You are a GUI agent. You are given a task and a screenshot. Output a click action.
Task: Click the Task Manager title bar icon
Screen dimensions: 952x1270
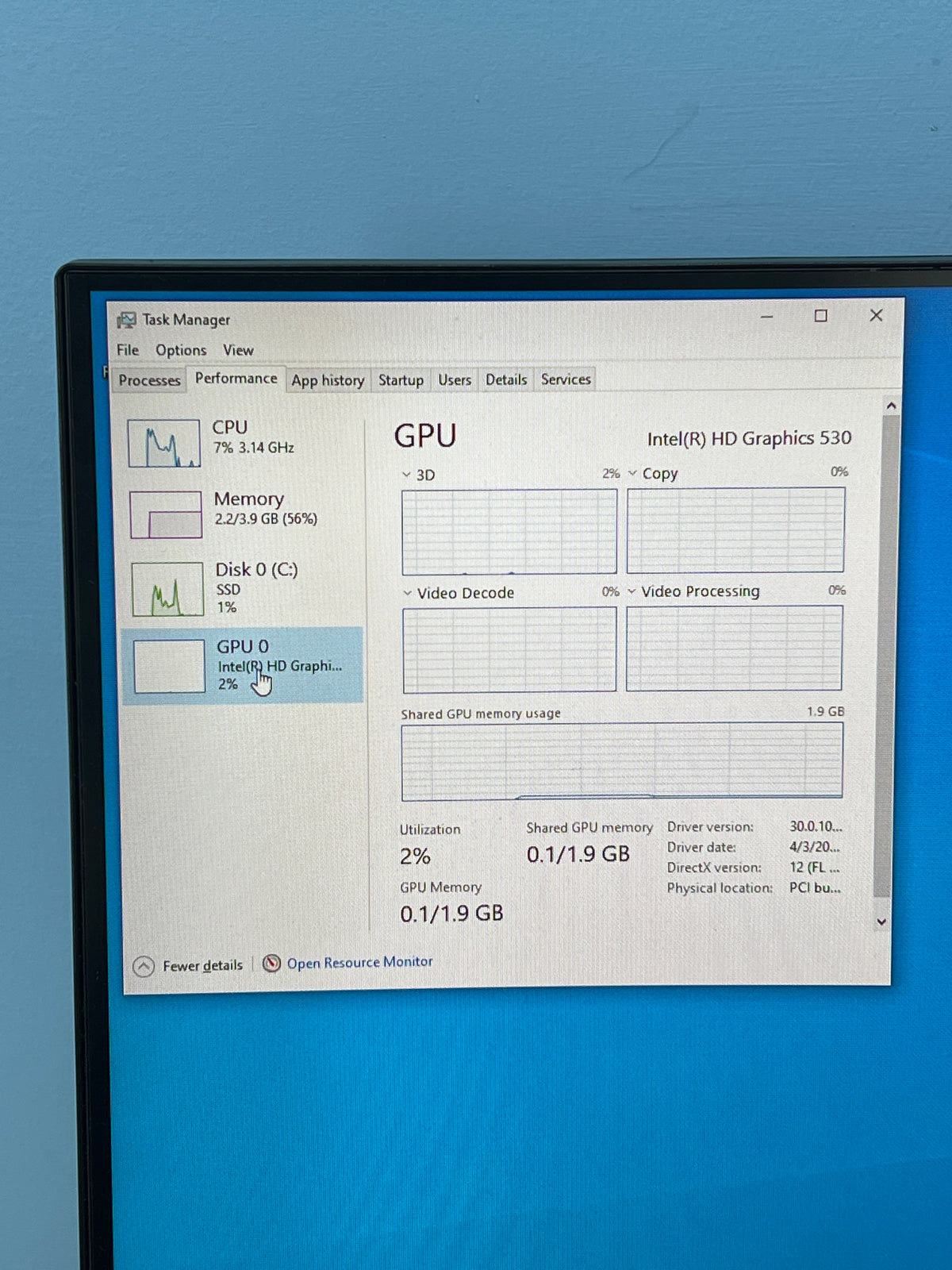point(126,320)
